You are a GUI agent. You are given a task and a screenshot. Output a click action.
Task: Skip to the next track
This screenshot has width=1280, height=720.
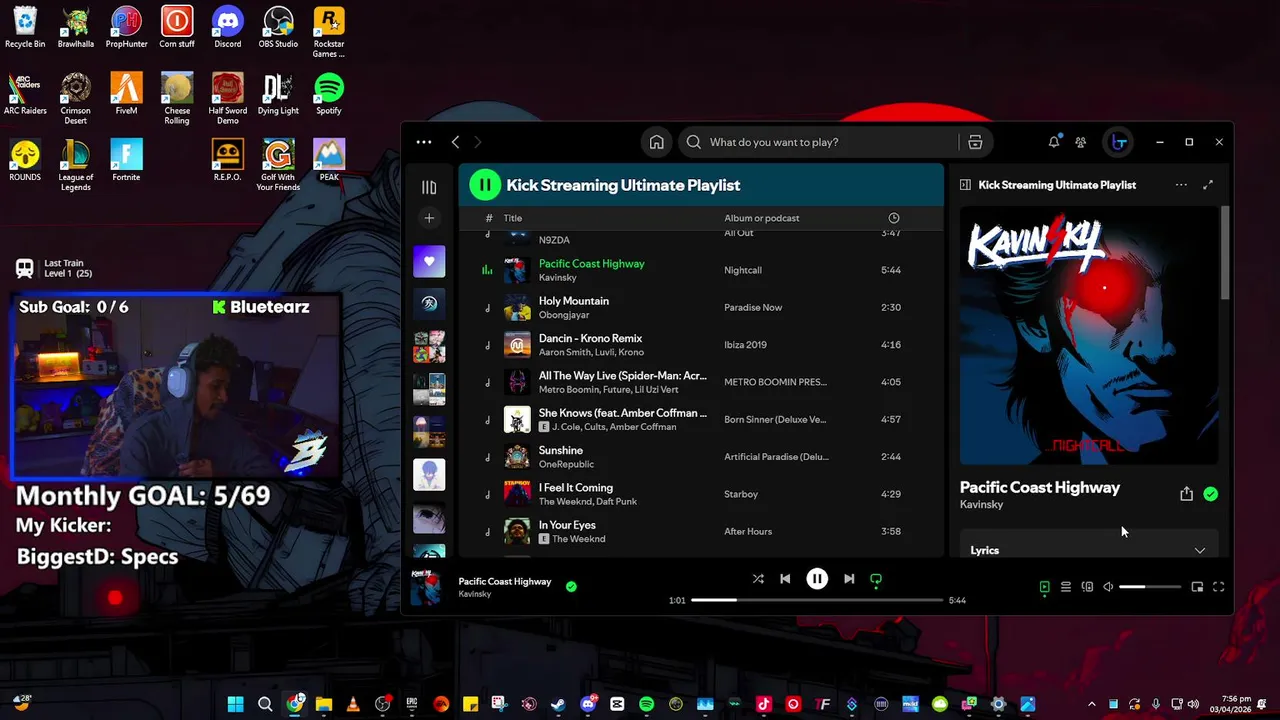(x=849, y=579)
